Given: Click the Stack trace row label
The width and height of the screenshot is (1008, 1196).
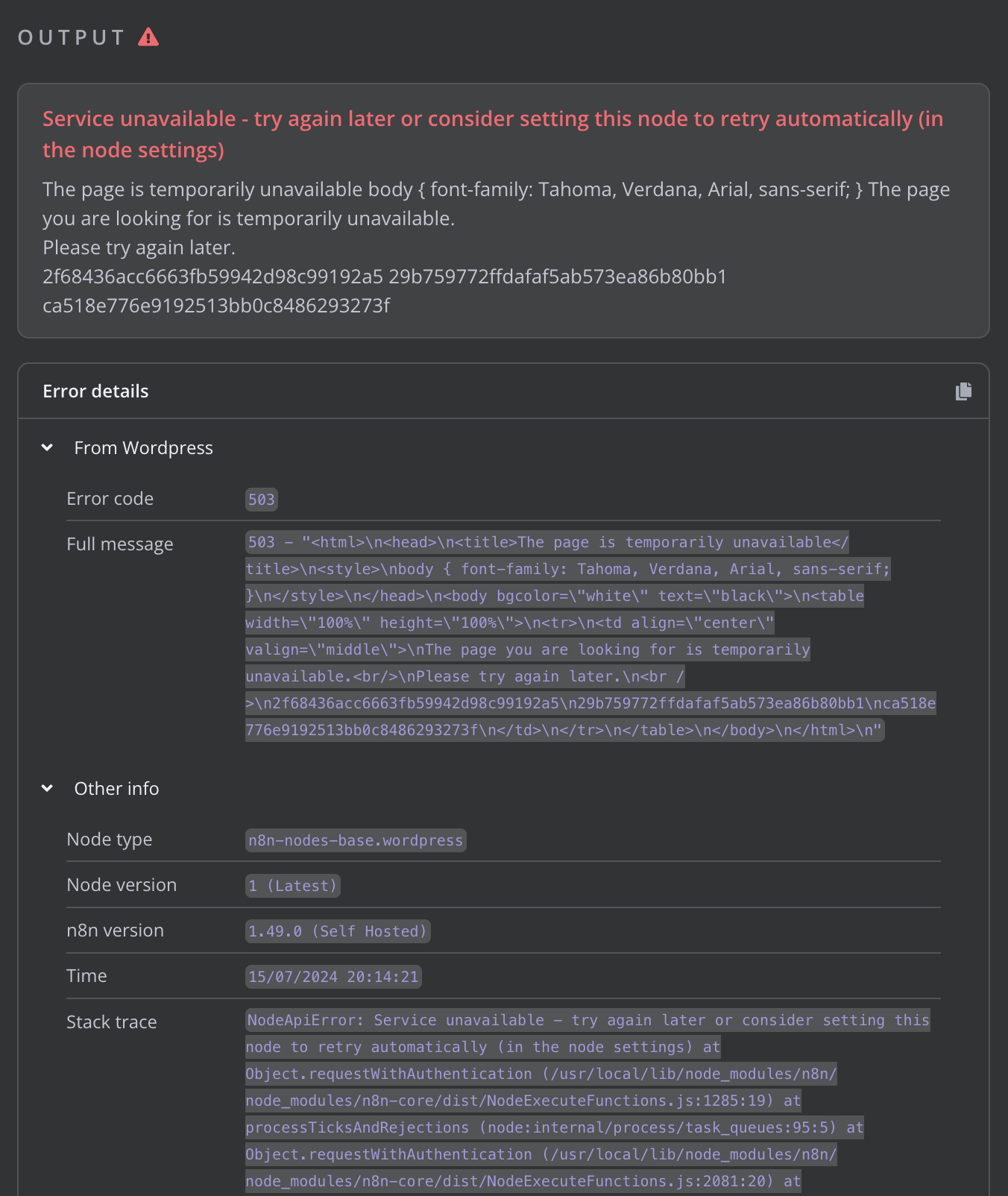Looking at the screenshot, I should tap(111, 1022).
